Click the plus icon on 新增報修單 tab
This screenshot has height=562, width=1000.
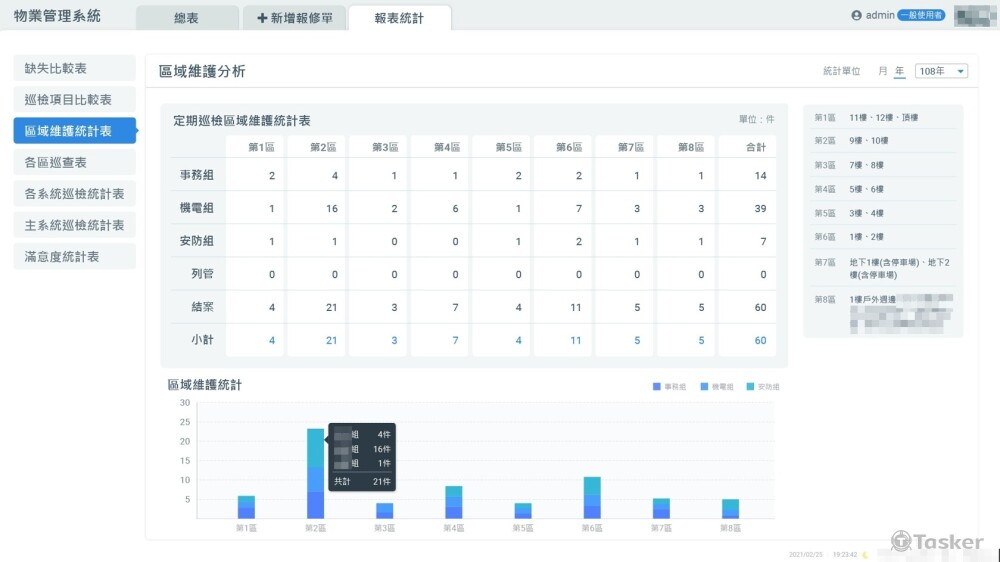coord(262,18)
